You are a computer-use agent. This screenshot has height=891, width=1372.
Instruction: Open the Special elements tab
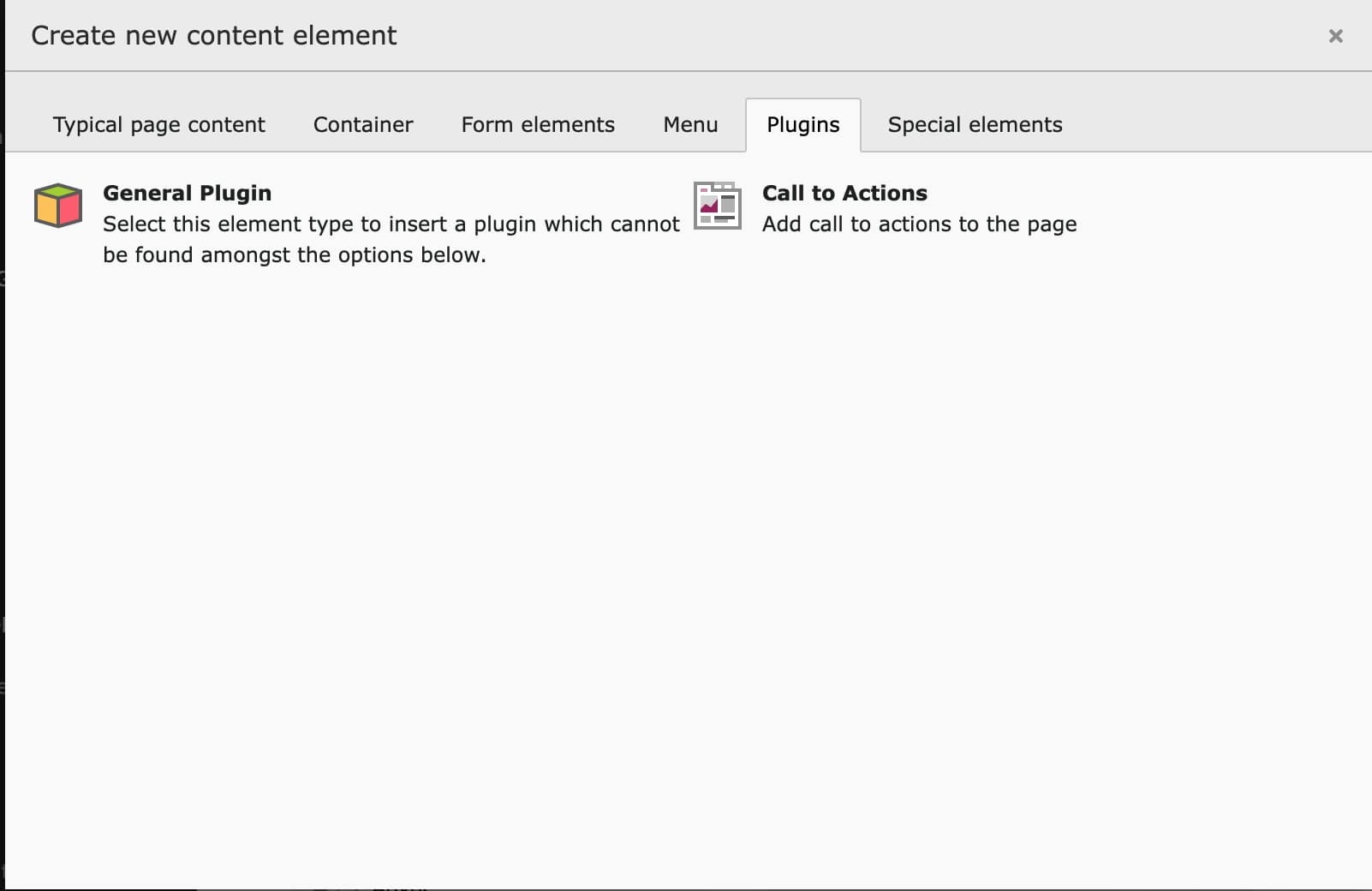[x=975, y=124]
